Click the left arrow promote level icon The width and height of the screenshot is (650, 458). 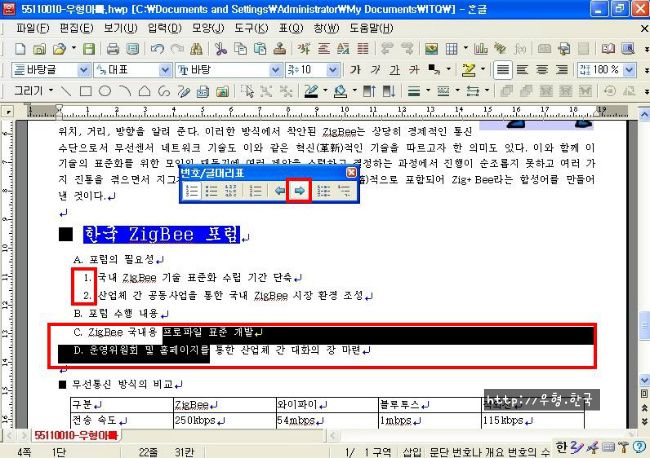[x=280, y=191]
